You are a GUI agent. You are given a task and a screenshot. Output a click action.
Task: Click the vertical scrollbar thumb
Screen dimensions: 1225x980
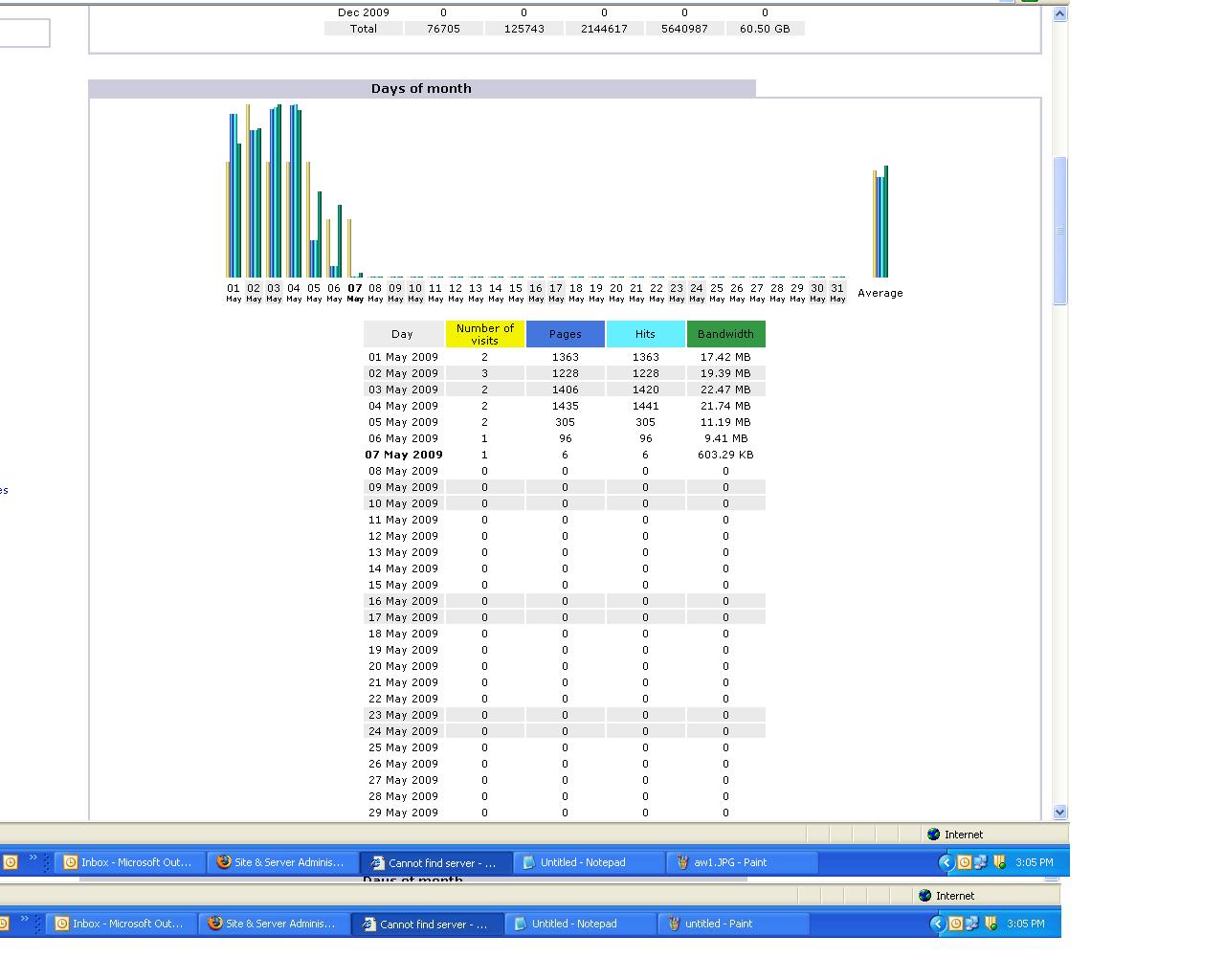(1059, 231)
